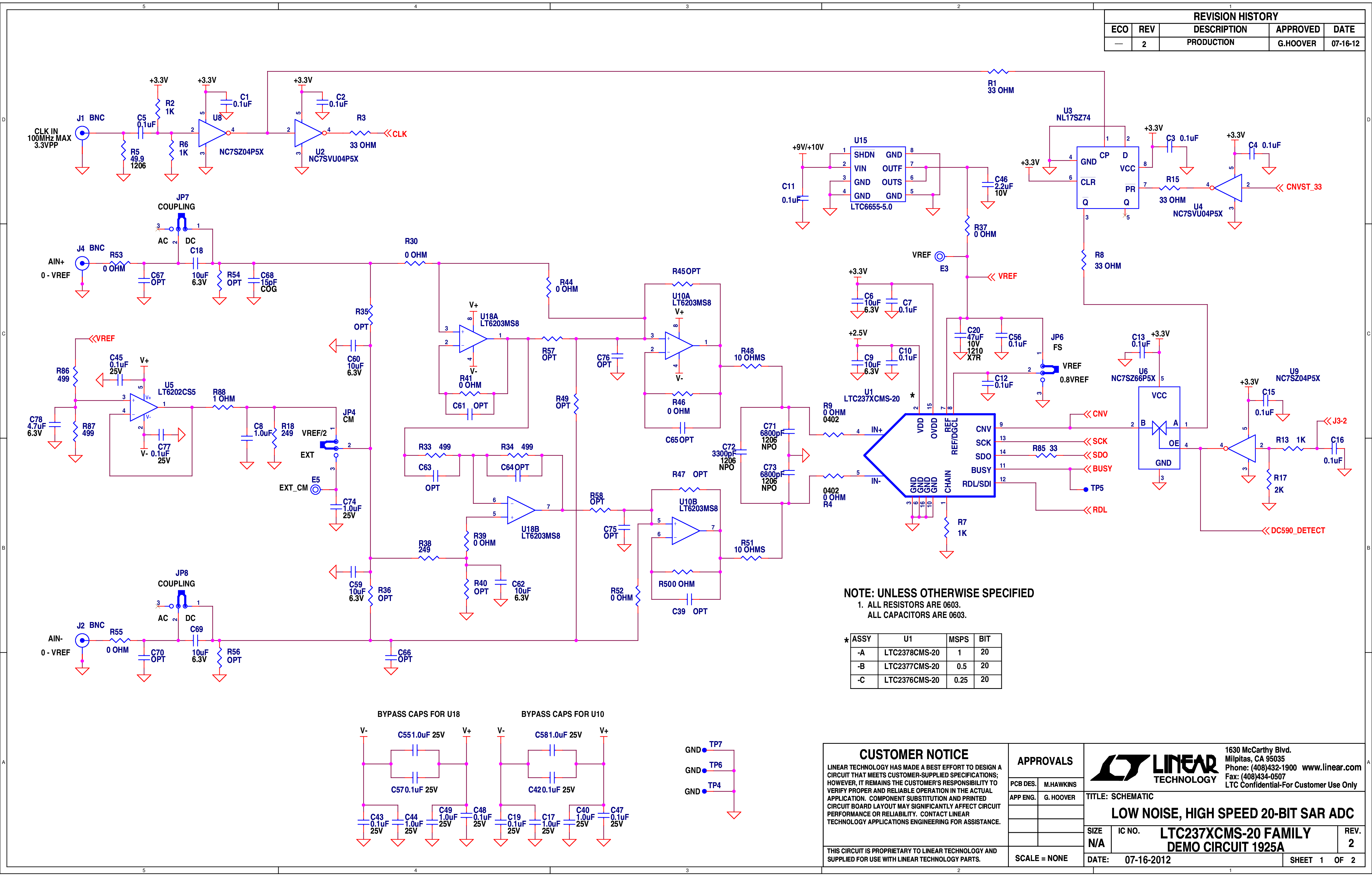Click the U3 NL17SZ74 flip-flop symbol
The image size is (1372, 882).
(x=1107, y=177)
